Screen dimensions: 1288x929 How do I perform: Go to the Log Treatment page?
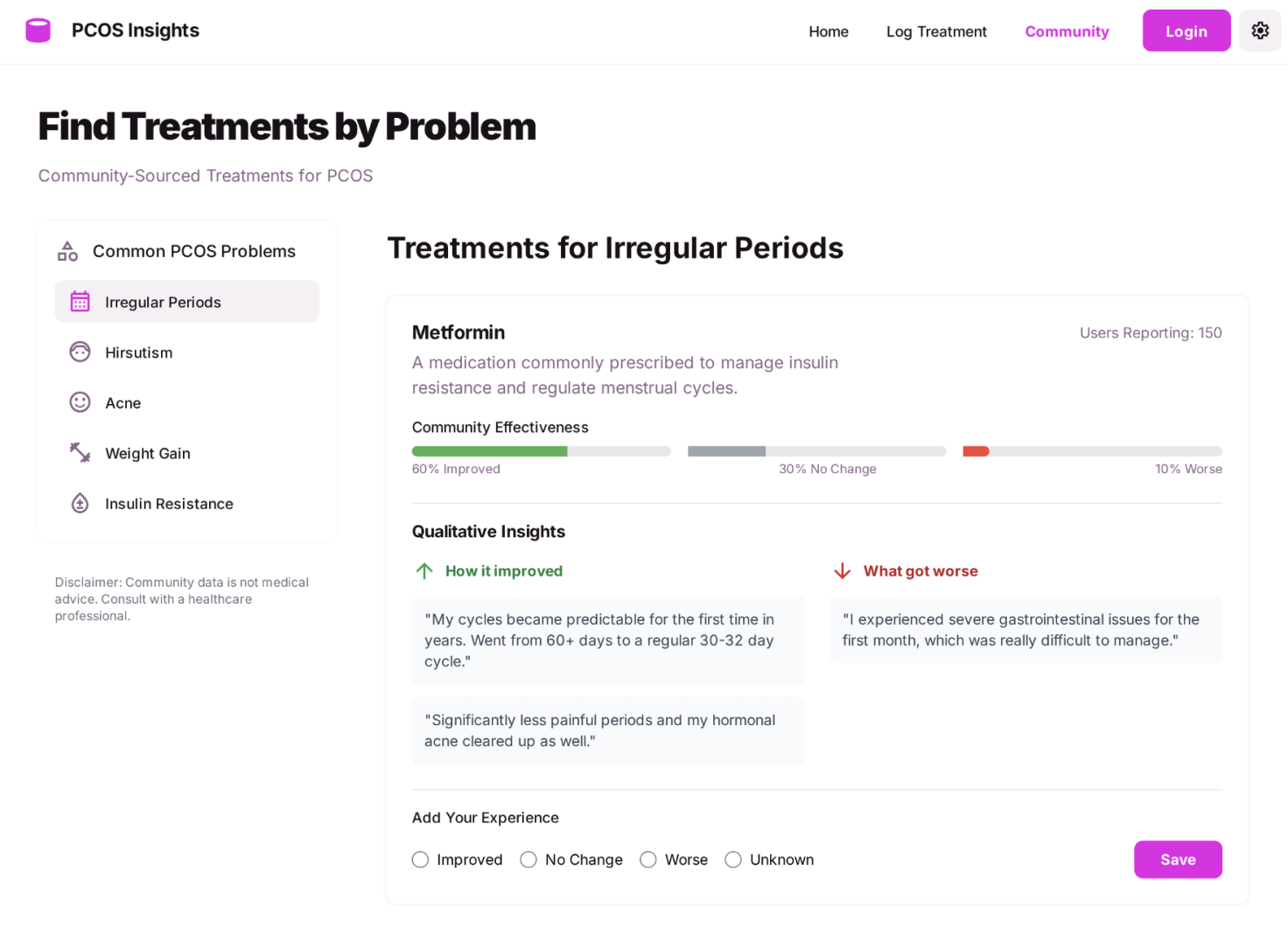tap(936, 31)
